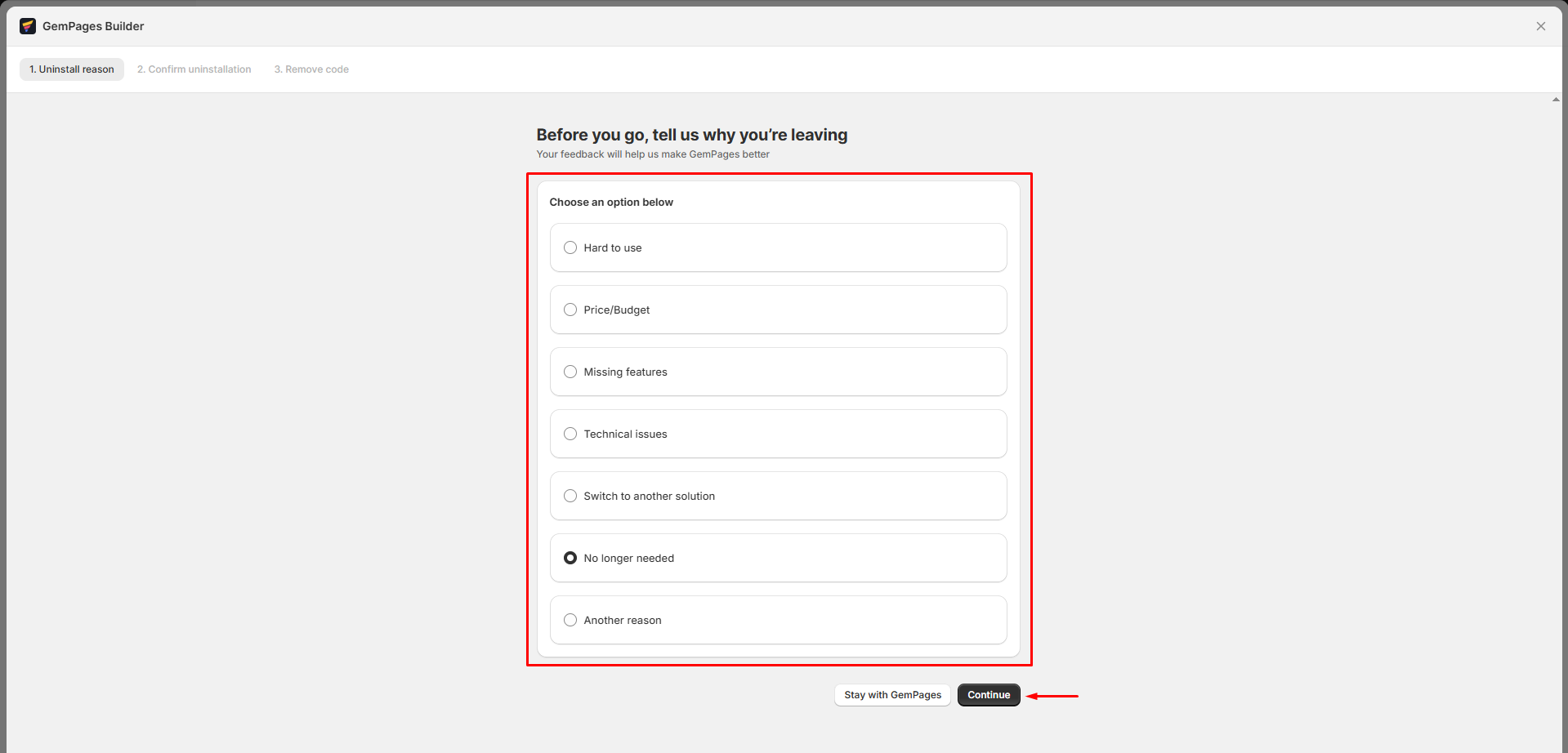
Task: Click the GemPages Builder logo icon
Action: 28,26
